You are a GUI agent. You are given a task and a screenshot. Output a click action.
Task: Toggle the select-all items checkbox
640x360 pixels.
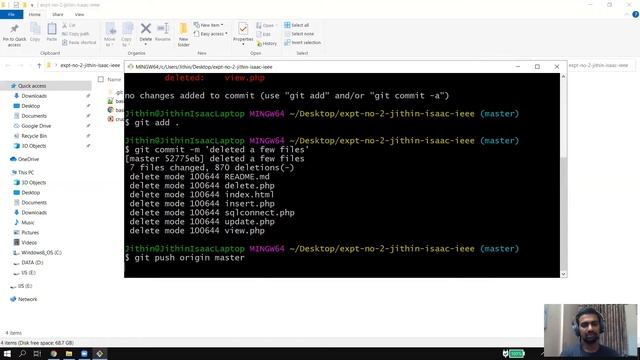101,79
